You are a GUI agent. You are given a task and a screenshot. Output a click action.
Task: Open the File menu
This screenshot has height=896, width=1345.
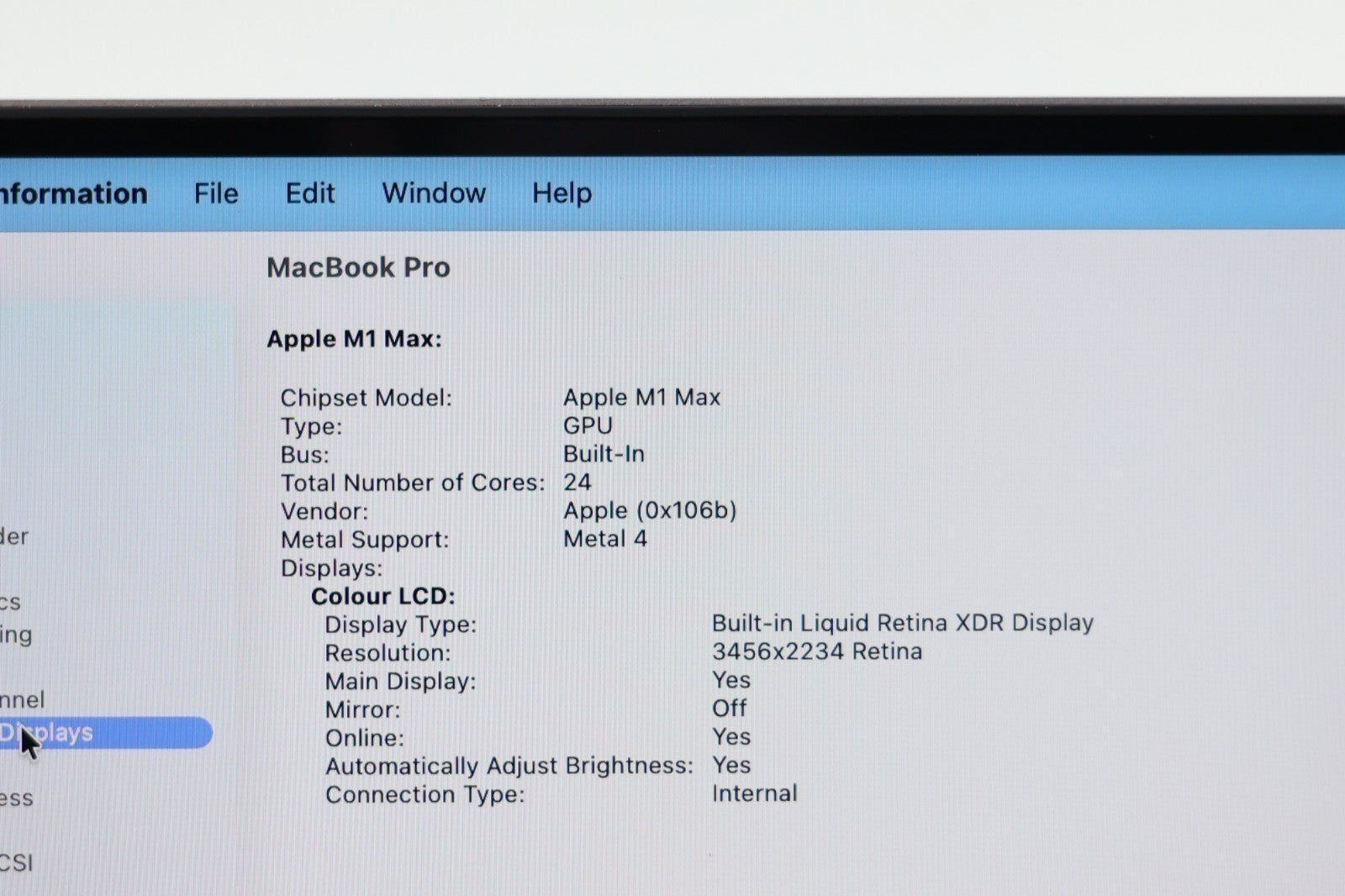click(216, 194)
